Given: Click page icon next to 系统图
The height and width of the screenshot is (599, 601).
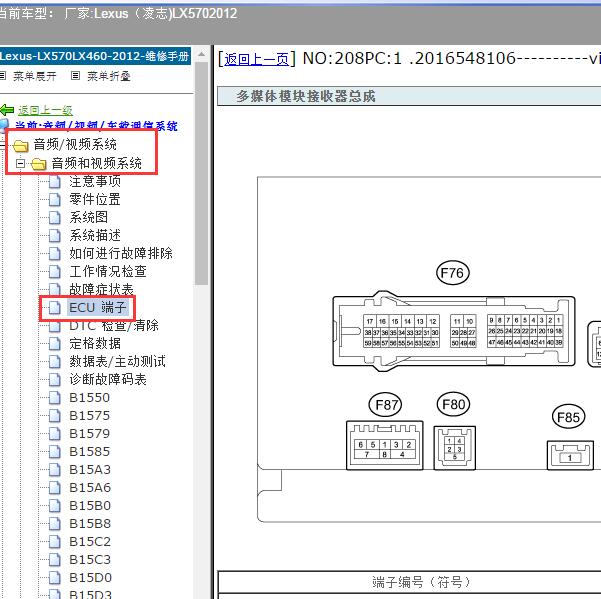Looking at the screenshot, I should point(55,218).
